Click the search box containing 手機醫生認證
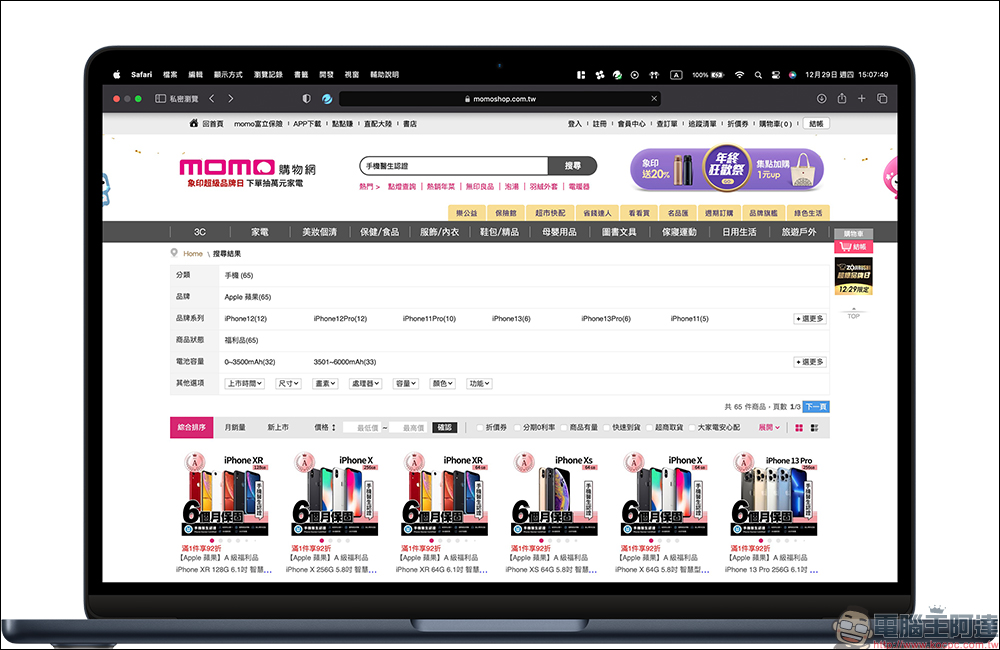The image size is (1000, 650). point(454,166)
